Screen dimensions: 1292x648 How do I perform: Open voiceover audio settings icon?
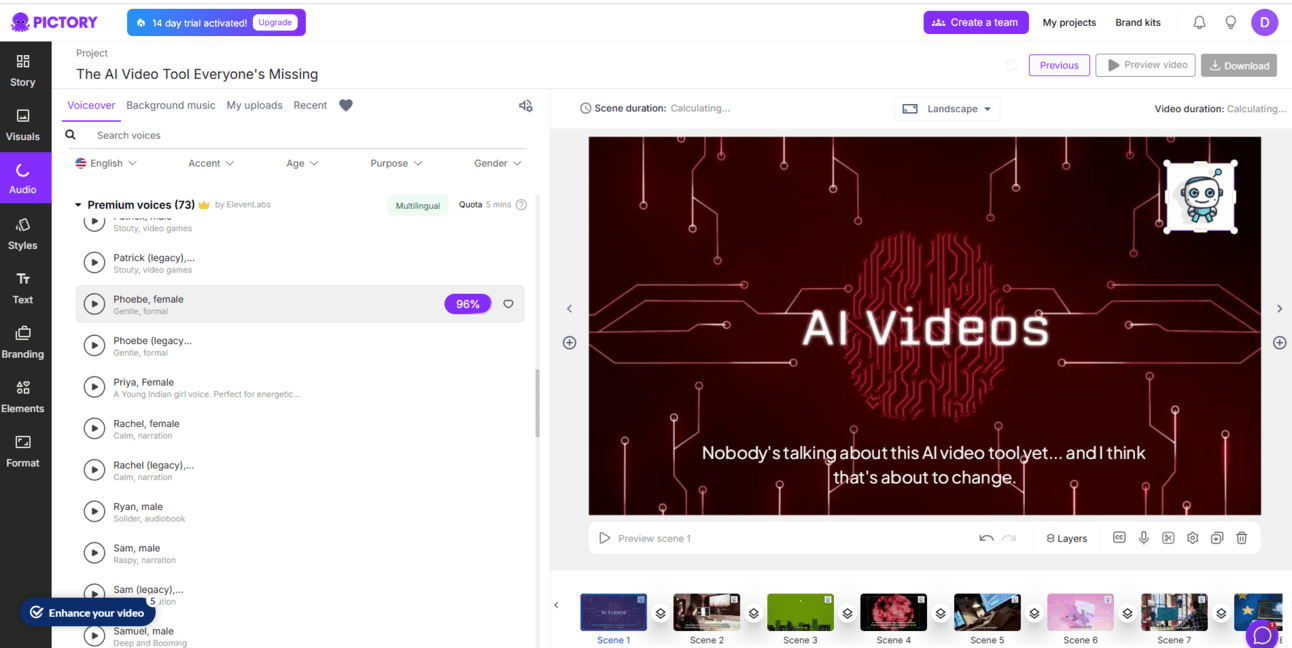(x=526, y=106)
